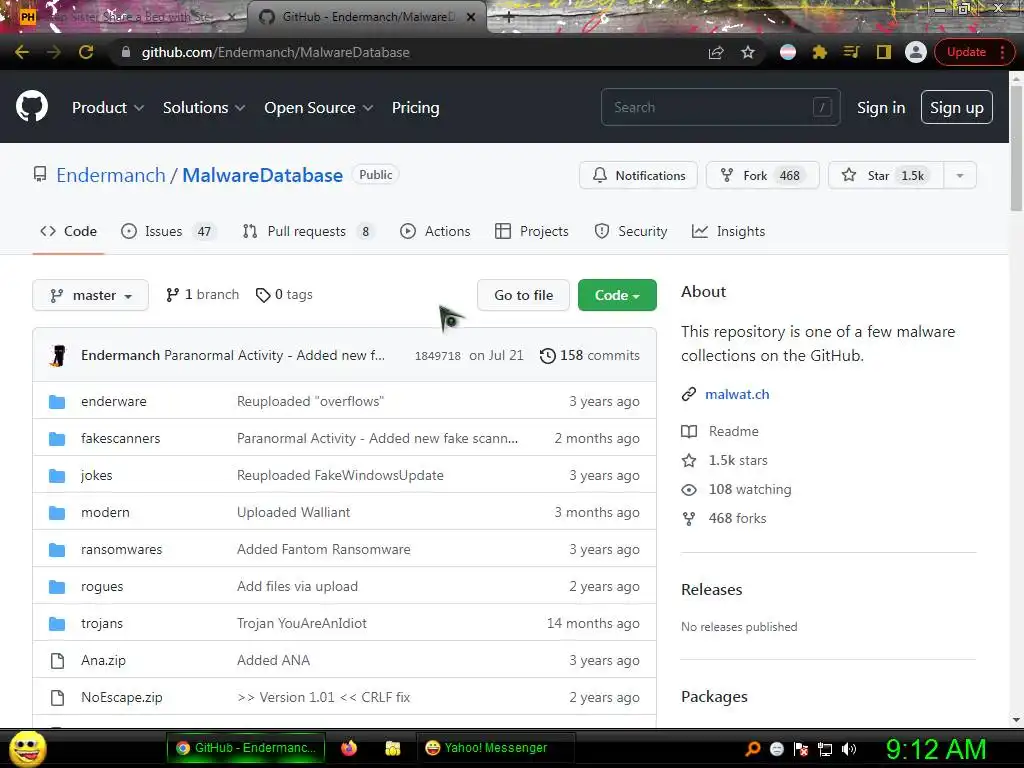Open the browser profile avatar icon
1024x768 pixels.
916,52
